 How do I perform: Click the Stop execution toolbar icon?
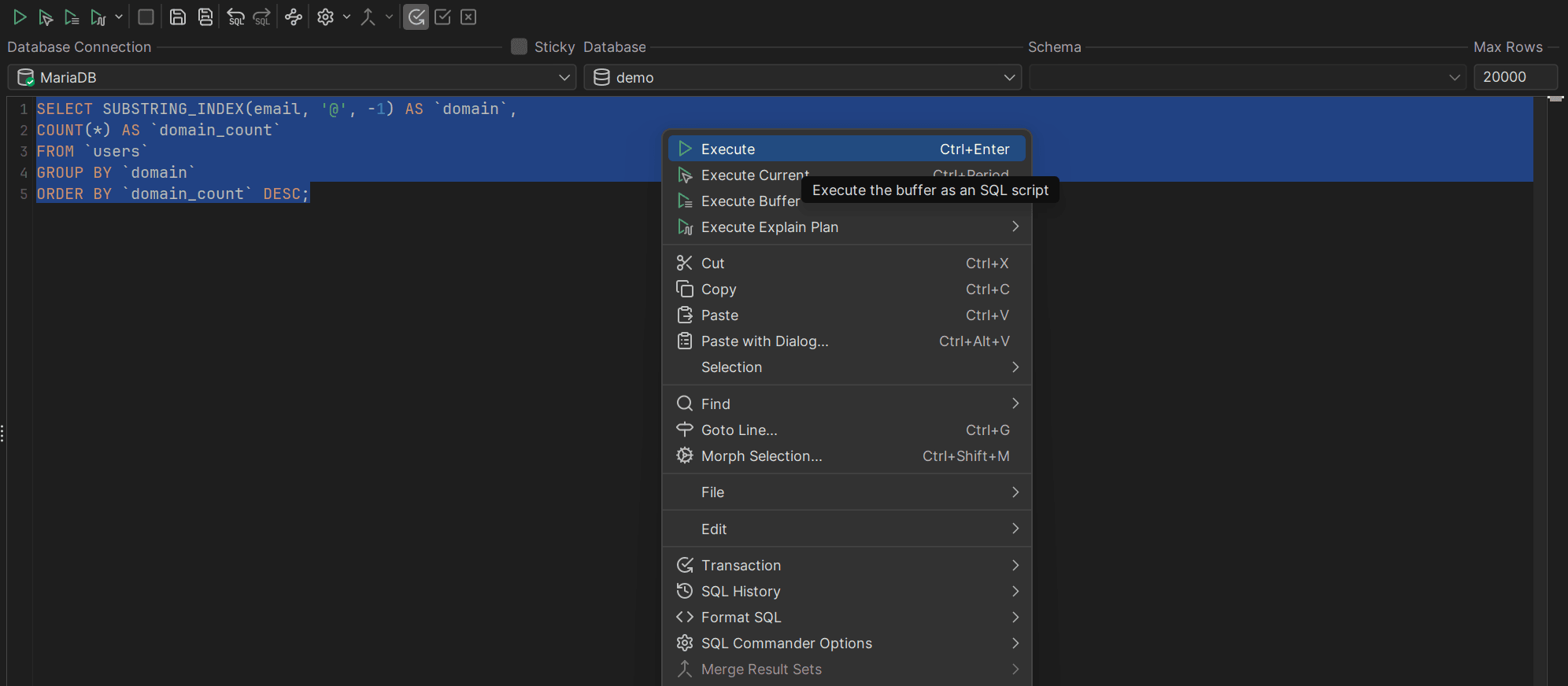click(x=146, y=17)
